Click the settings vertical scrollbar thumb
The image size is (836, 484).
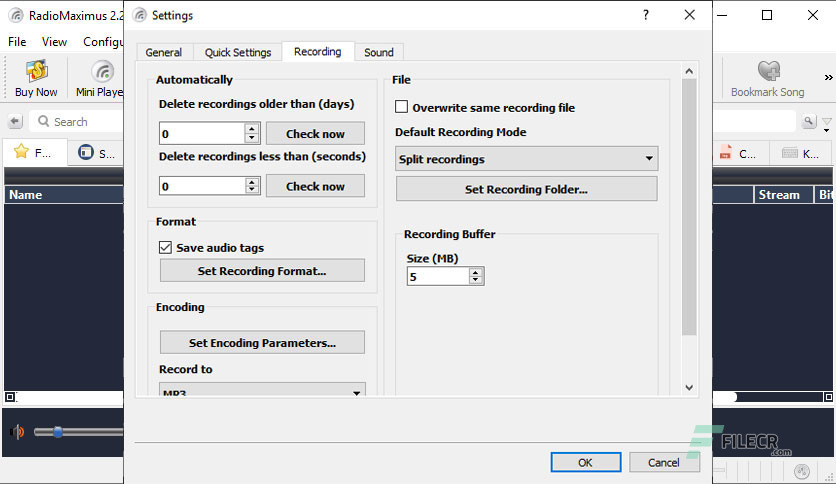689,207
